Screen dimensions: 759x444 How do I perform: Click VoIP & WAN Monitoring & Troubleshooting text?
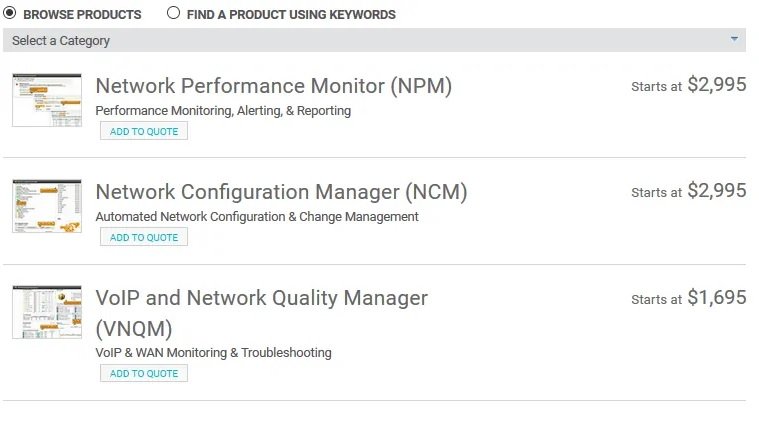[213, 353]
